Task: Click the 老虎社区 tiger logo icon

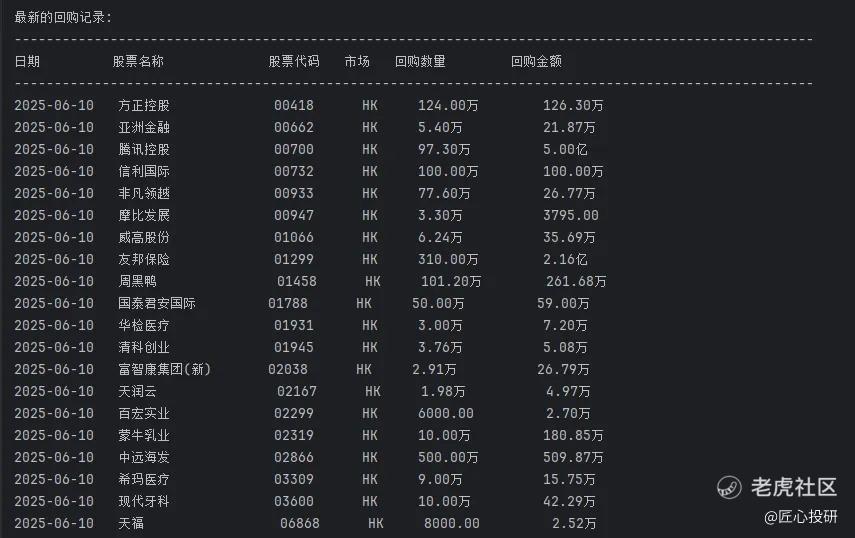Action: [729, 487]
